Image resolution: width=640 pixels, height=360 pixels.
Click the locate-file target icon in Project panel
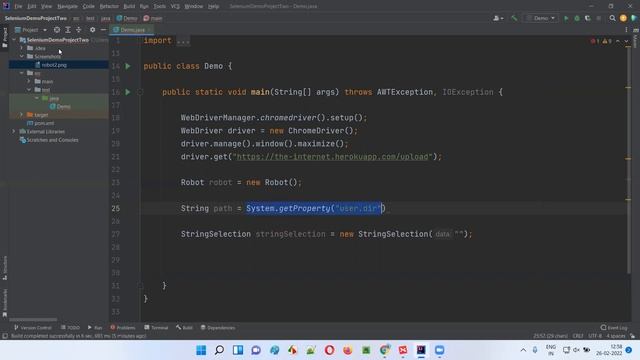(57, 30)
